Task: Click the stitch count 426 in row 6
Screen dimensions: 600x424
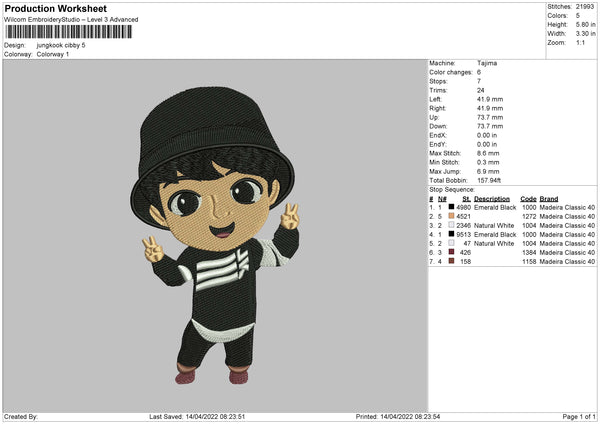Action: coord(465,253)
